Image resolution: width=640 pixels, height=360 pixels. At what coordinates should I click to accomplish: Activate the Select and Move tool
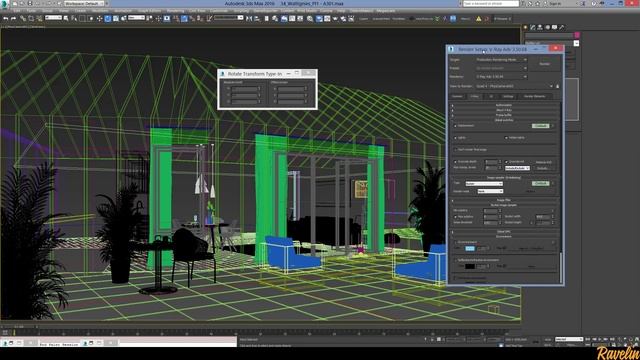100,18
